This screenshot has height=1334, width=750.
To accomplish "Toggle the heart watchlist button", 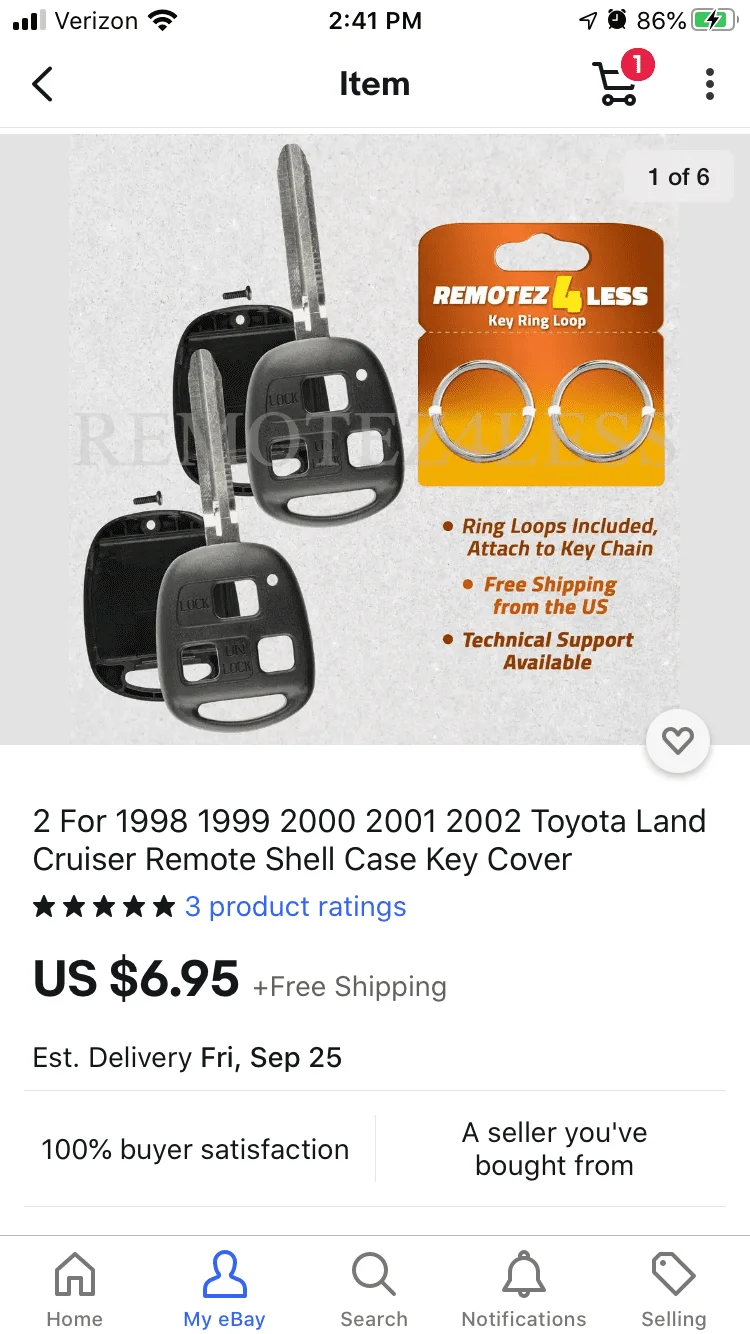I will point(678,741).
